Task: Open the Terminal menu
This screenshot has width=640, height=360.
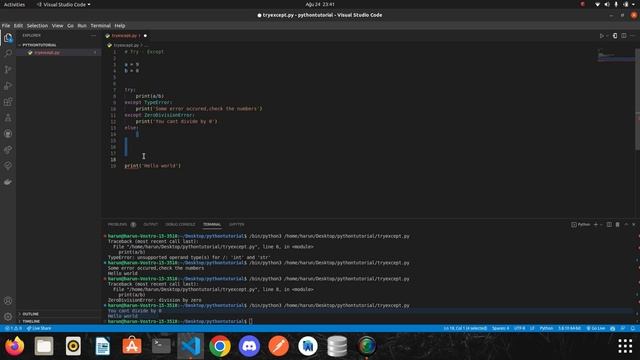Action: (x=101, y=26)
